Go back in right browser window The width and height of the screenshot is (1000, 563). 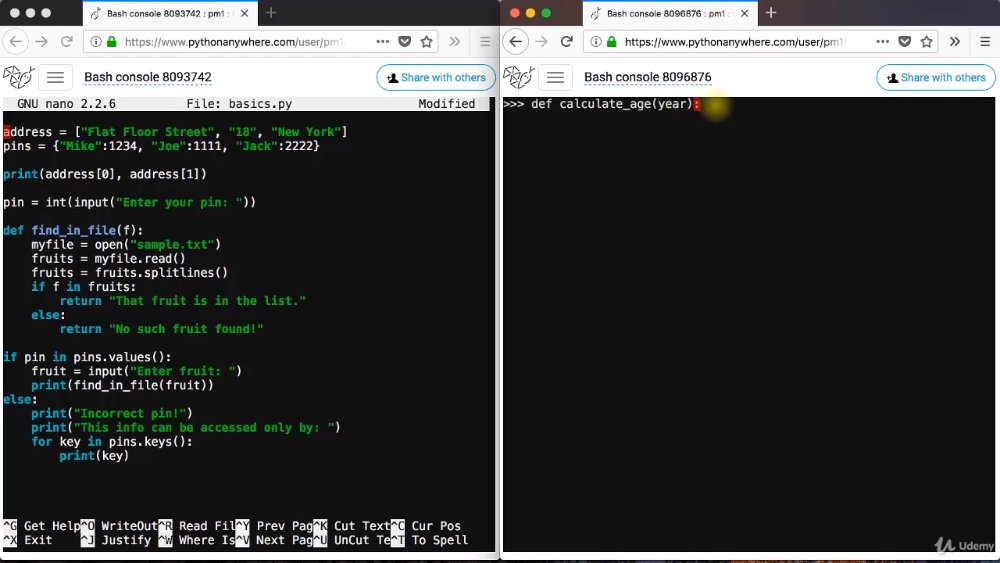[516, 41]
